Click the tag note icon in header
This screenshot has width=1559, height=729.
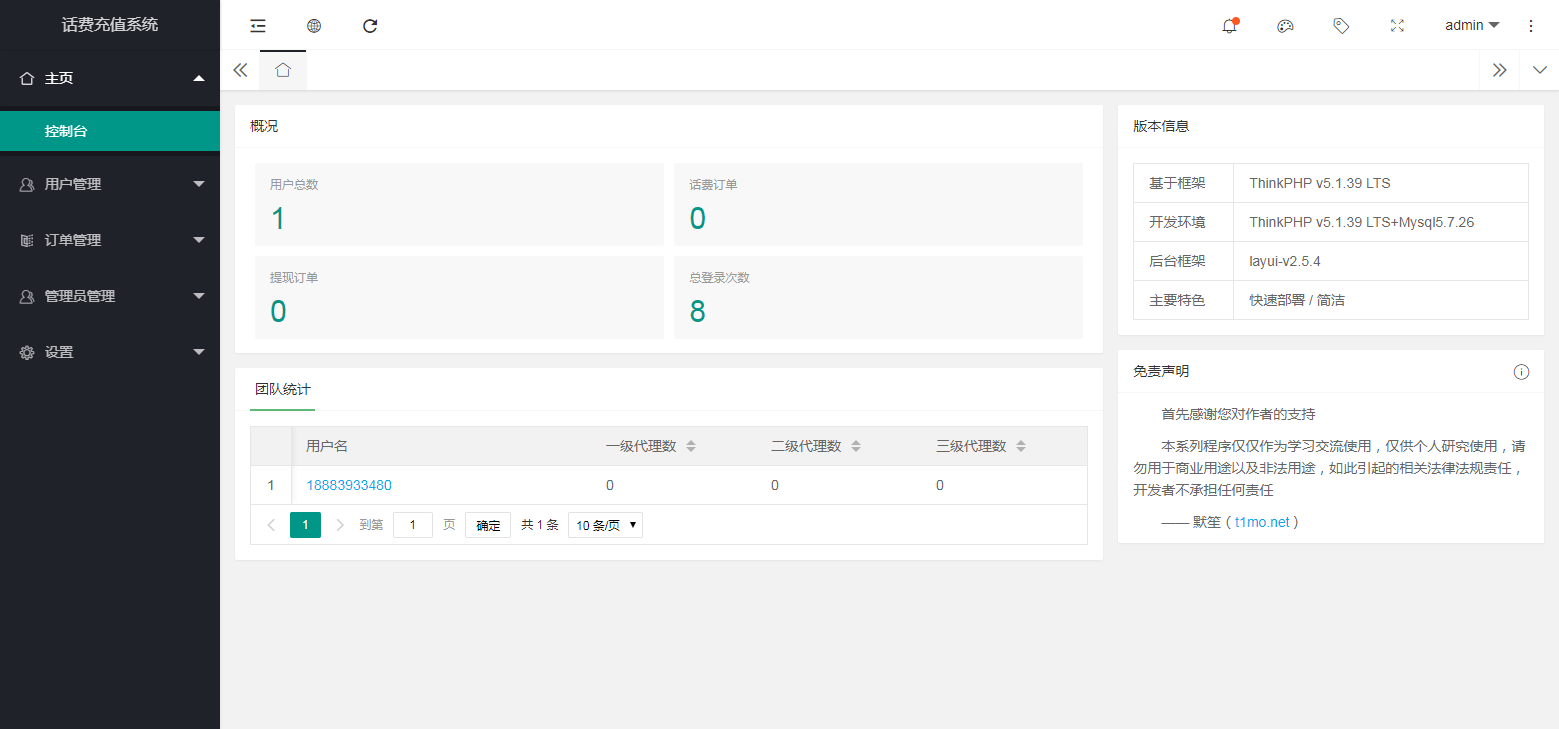1341,26
